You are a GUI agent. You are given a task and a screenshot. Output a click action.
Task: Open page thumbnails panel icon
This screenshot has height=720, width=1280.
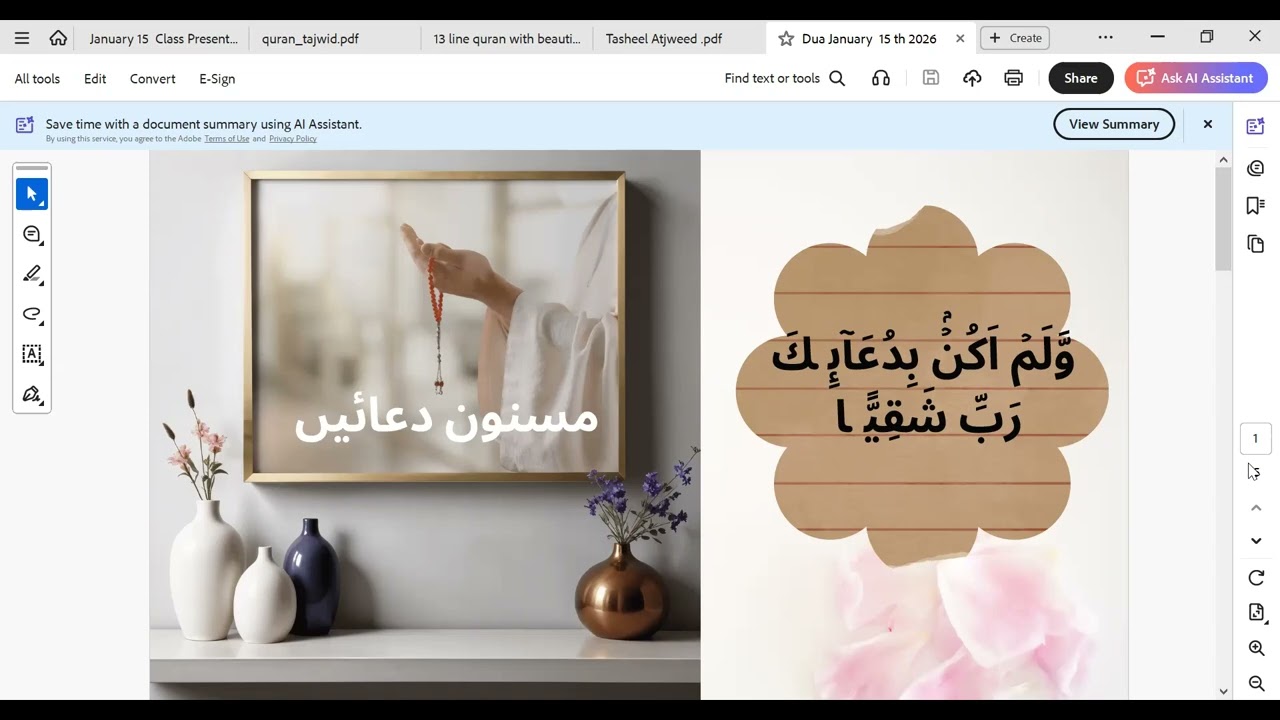pyautogui.click(x=1256, y=244)
